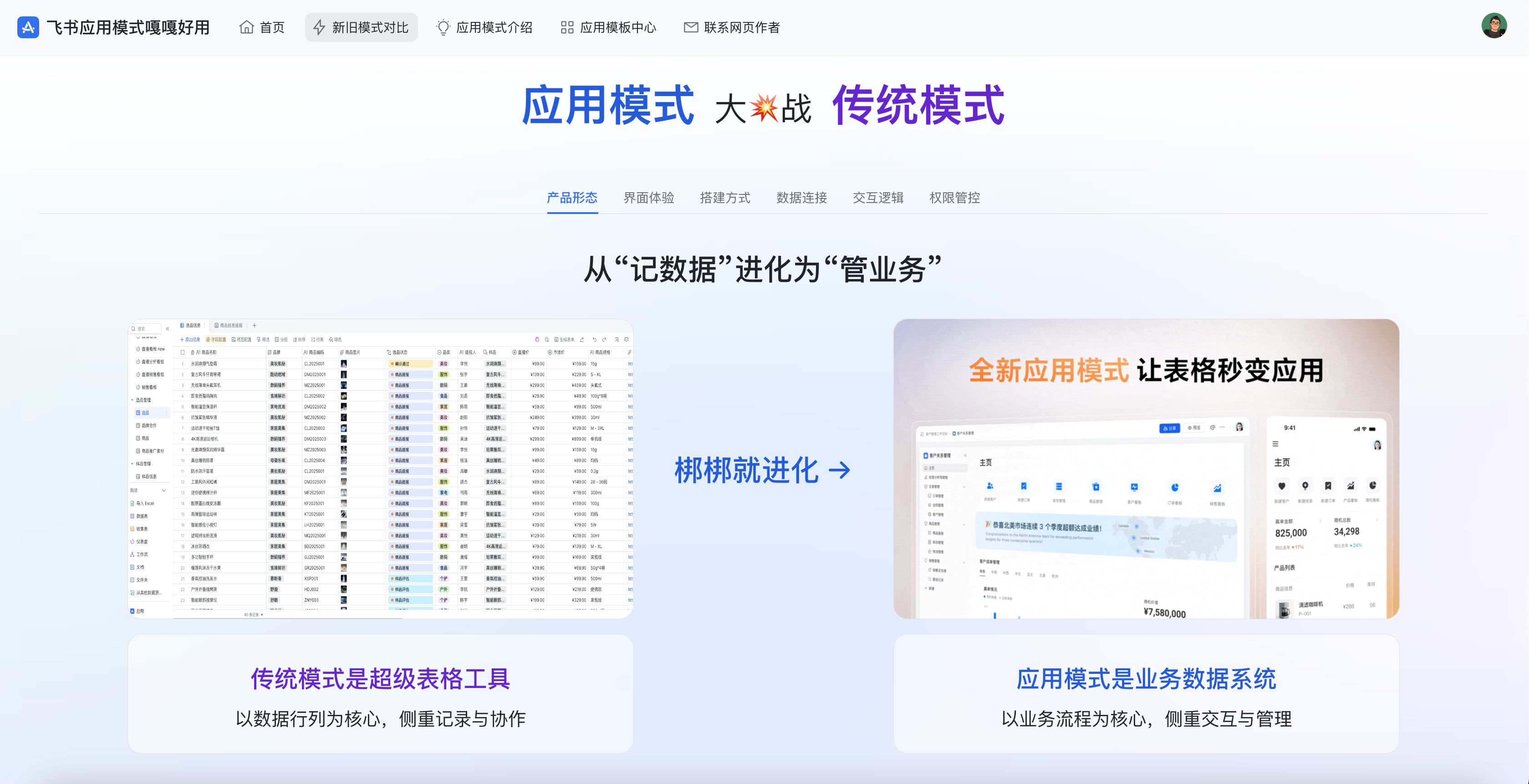Click the Feishu app logo icon
Image resolution: width=1529 pixels, height=784 pixels.
click(28, 27)
